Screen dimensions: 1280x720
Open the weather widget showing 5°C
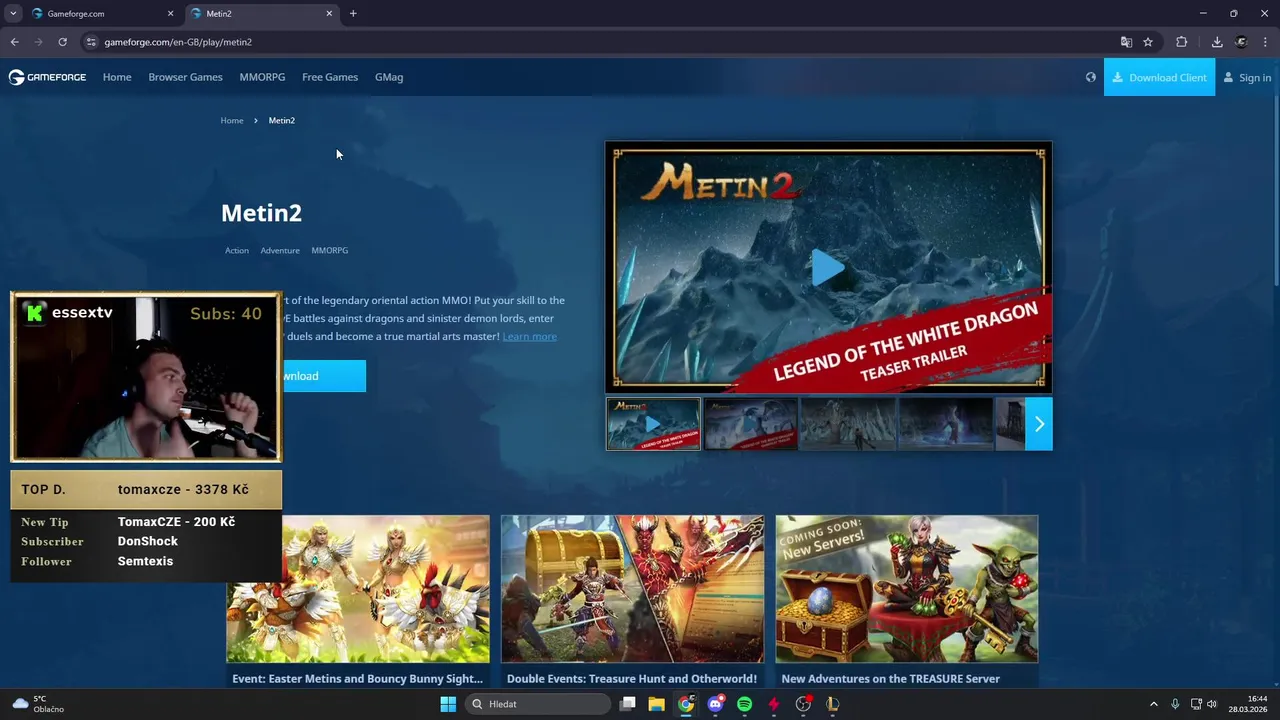tap(38, 704)
